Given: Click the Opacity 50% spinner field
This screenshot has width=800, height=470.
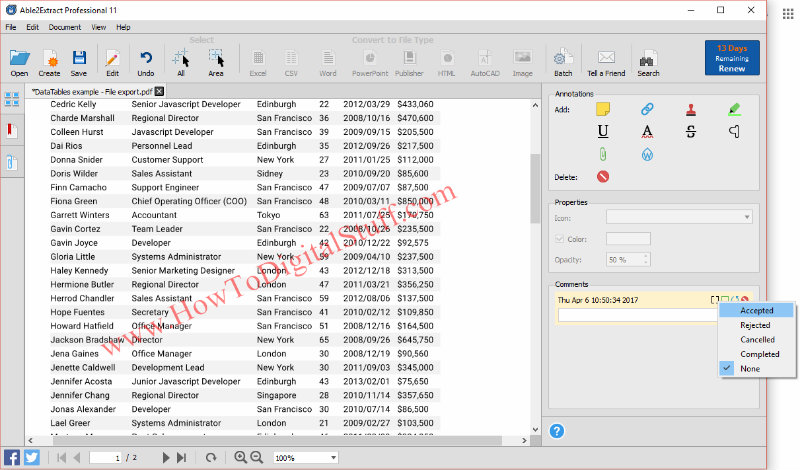Looking at the screenshot, I should tap(628, 260).
